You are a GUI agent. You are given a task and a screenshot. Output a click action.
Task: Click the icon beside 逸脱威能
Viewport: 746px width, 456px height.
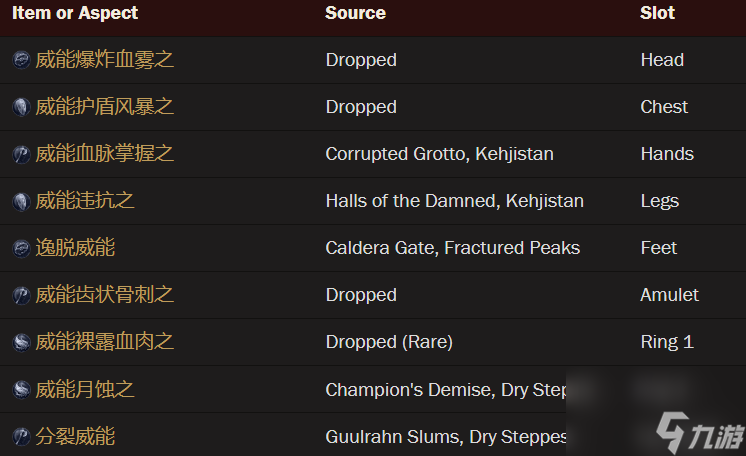click(21, 248)
